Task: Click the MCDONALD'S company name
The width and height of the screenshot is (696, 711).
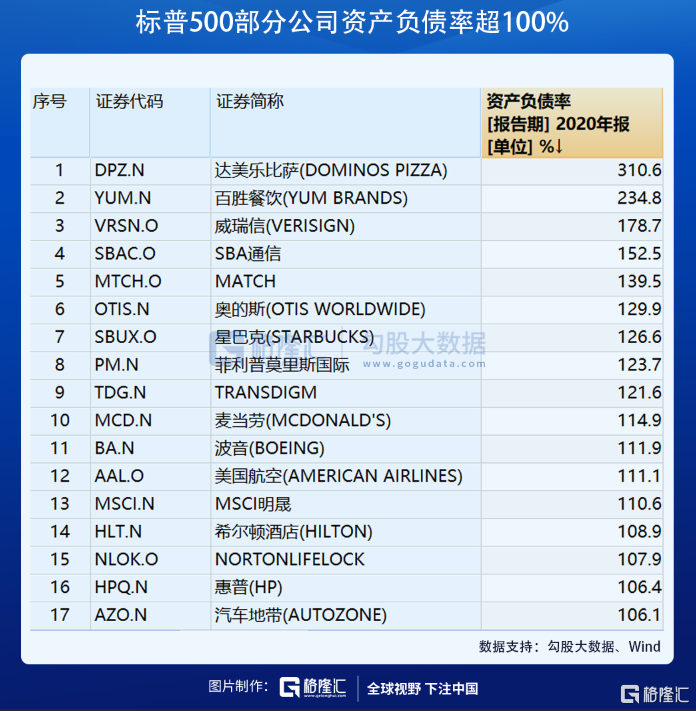Action: [x=302, y=421]
